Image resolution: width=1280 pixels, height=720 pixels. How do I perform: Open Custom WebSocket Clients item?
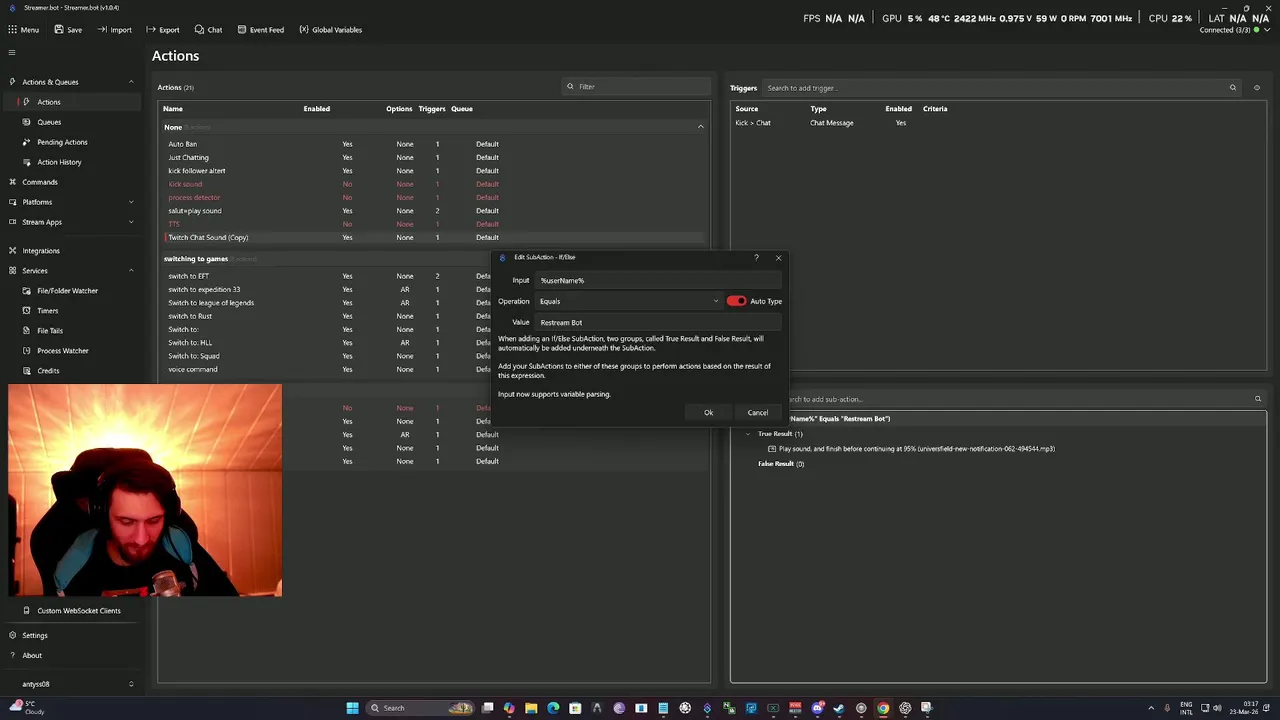pos(78,610)
